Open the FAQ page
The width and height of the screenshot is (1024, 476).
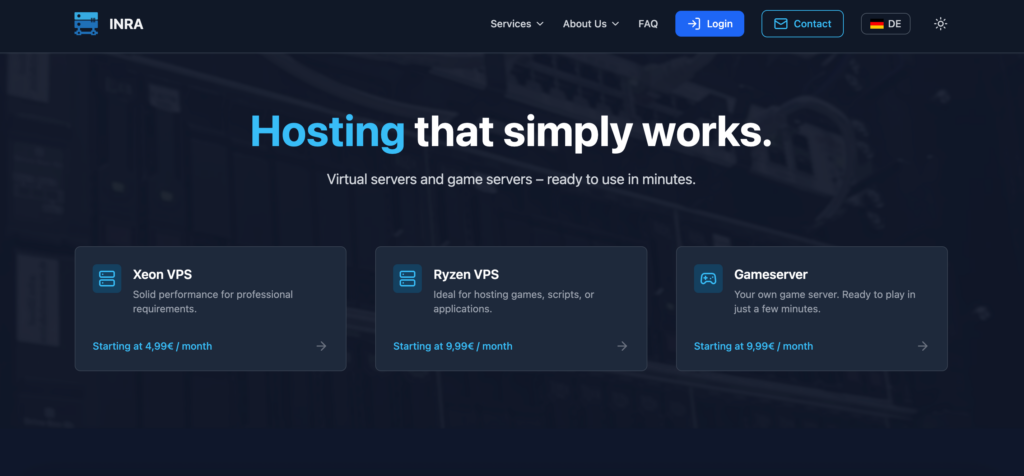(x=648, y=24)
